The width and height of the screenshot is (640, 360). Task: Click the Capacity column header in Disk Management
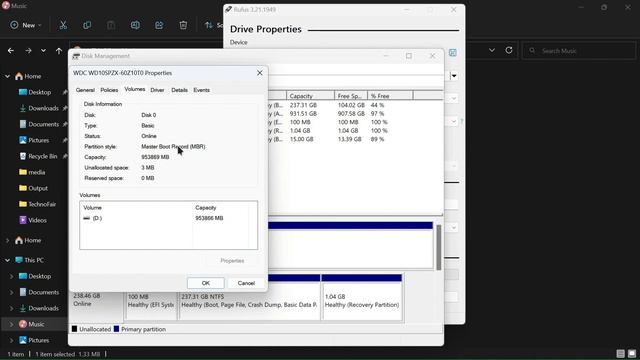[x=310, y=96]
